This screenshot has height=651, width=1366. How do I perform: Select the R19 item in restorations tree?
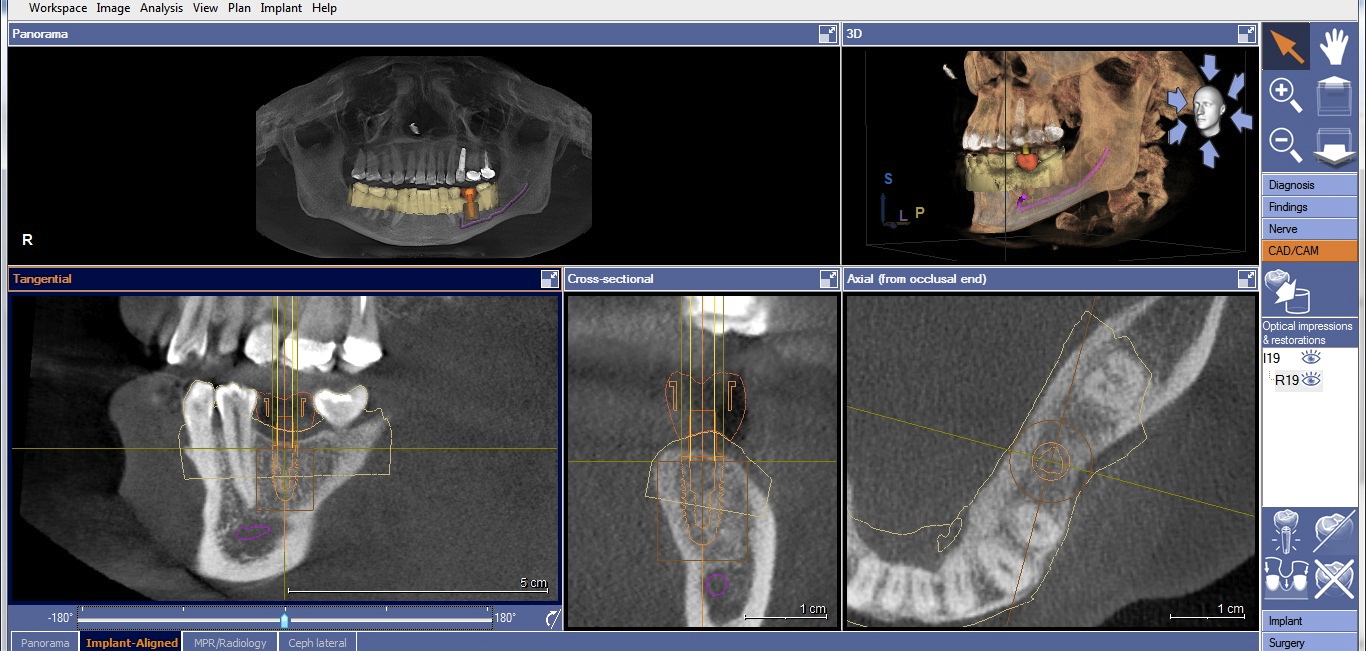(1286, 380)
